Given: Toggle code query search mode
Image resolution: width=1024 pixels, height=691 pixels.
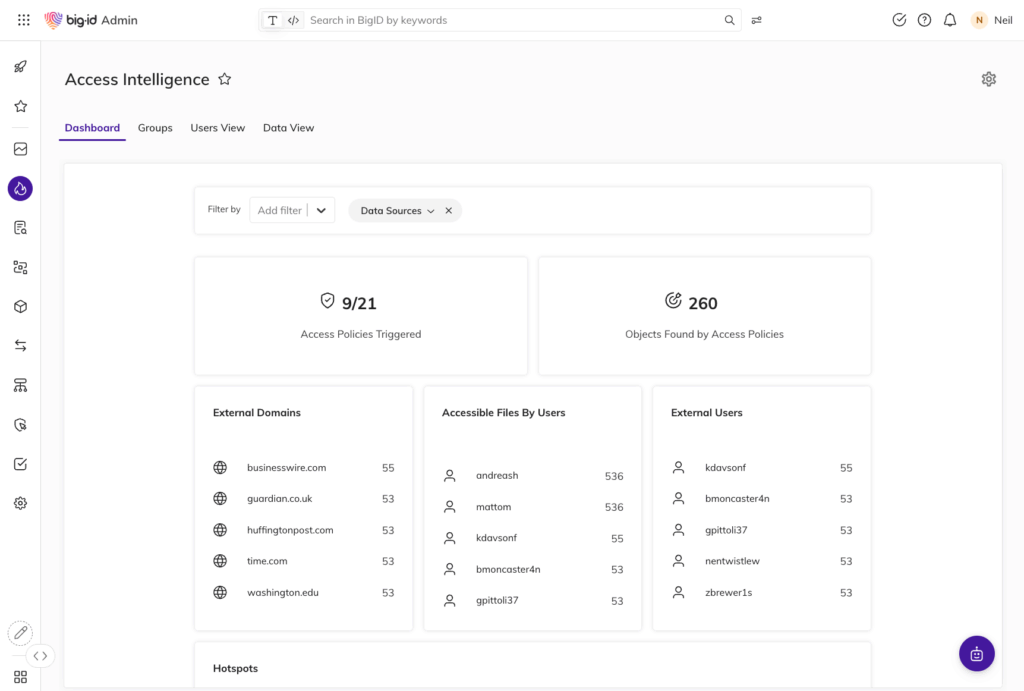Looking at the screenshot, I should coord(293,20).
